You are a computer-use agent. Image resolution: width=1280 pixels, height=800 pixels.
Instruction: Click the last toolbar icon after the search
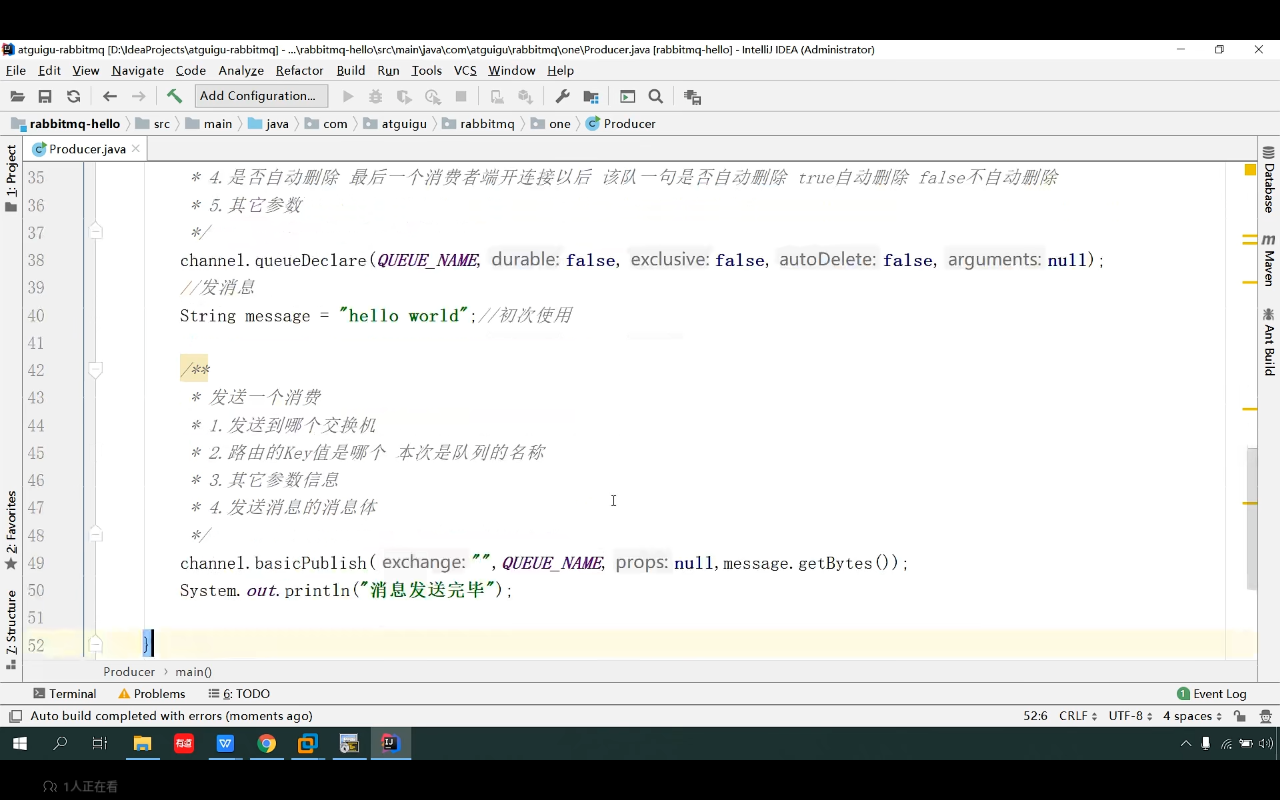click(x=692, y=96)
